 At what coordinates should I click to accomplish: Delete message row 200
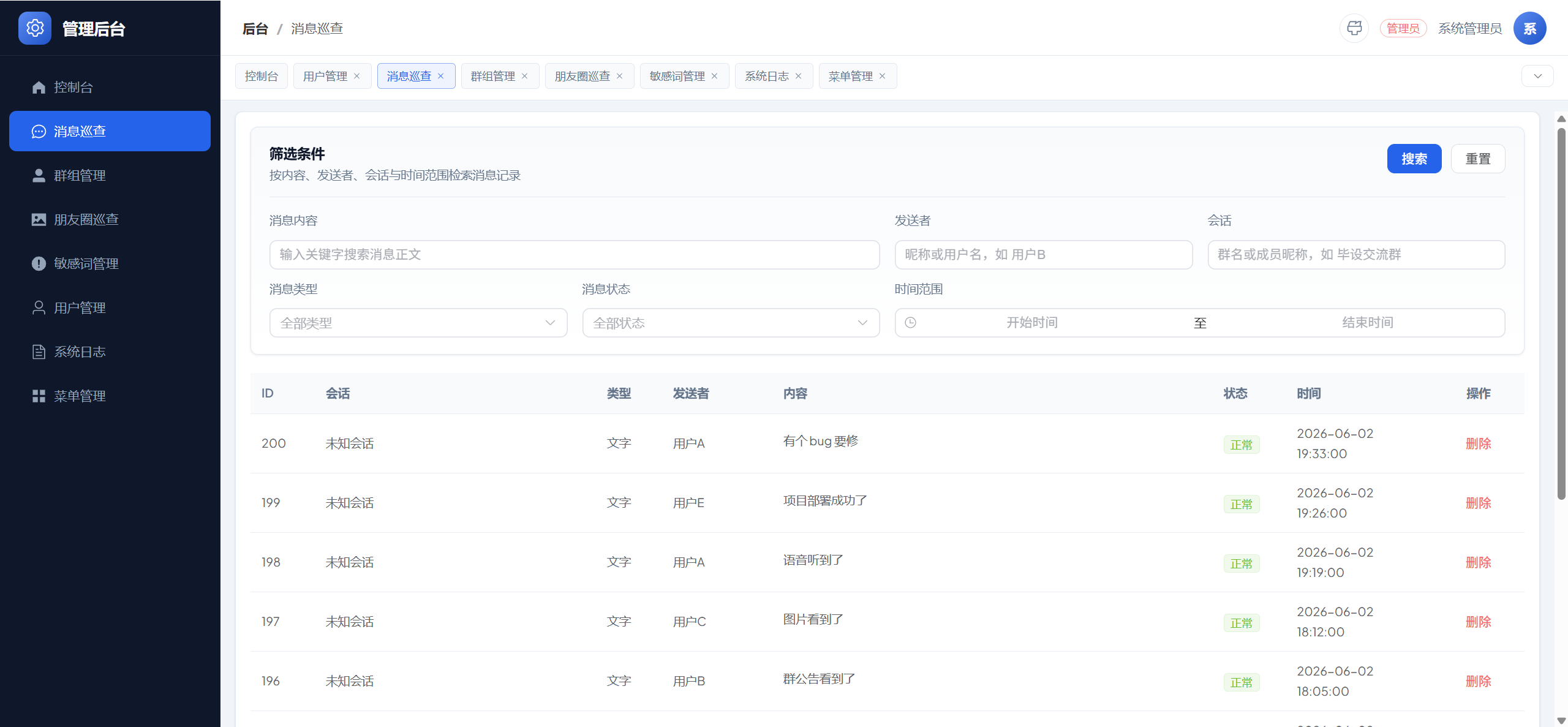point(1478,443)
